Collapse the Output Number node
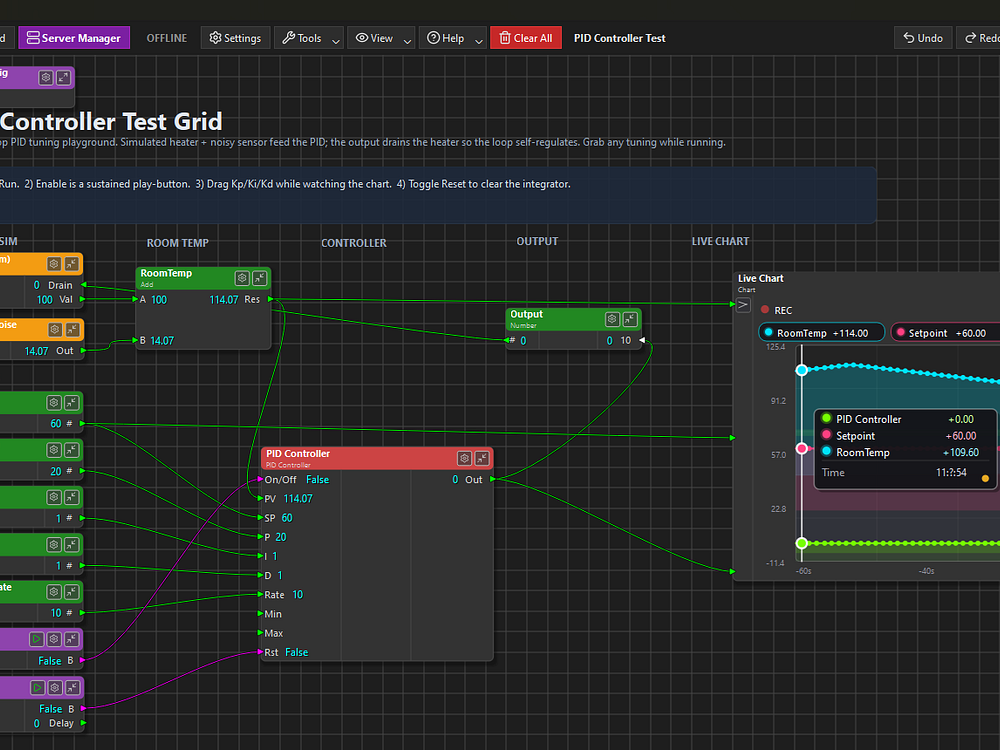This screenshot has width=1000, height=750. pyautogui.click(x=629, y=319)
